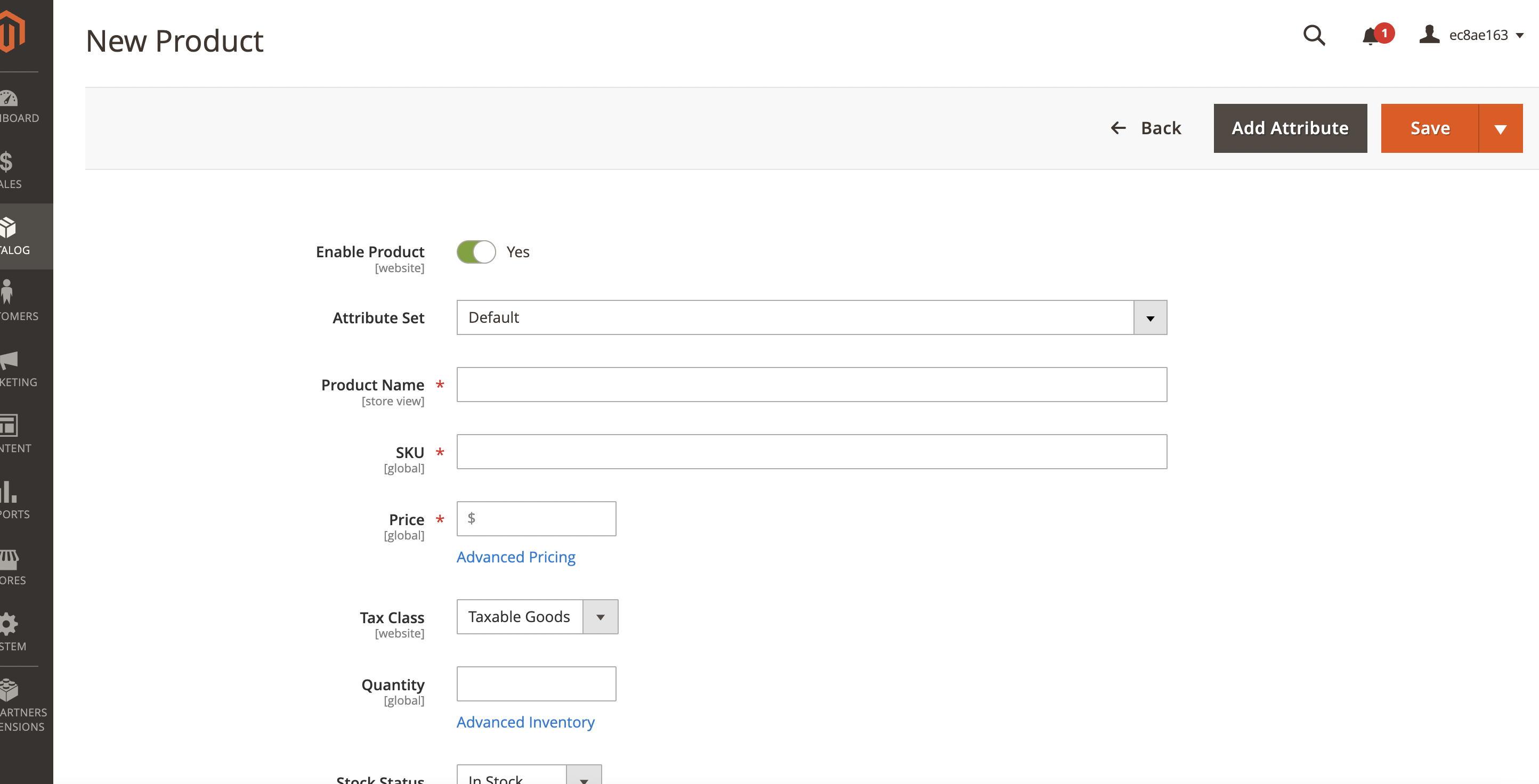Screen dimensions: 1539x784
Task: Expand the Save button dropdown arrow
Action: coord(1501,128)
